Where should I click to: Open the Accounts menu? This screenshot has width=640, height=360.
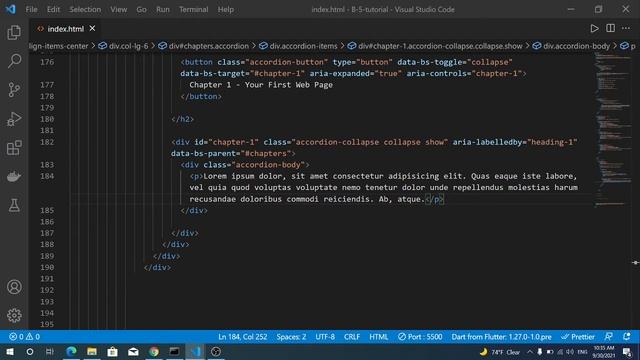pyautogui.click(x=14, y=287)
